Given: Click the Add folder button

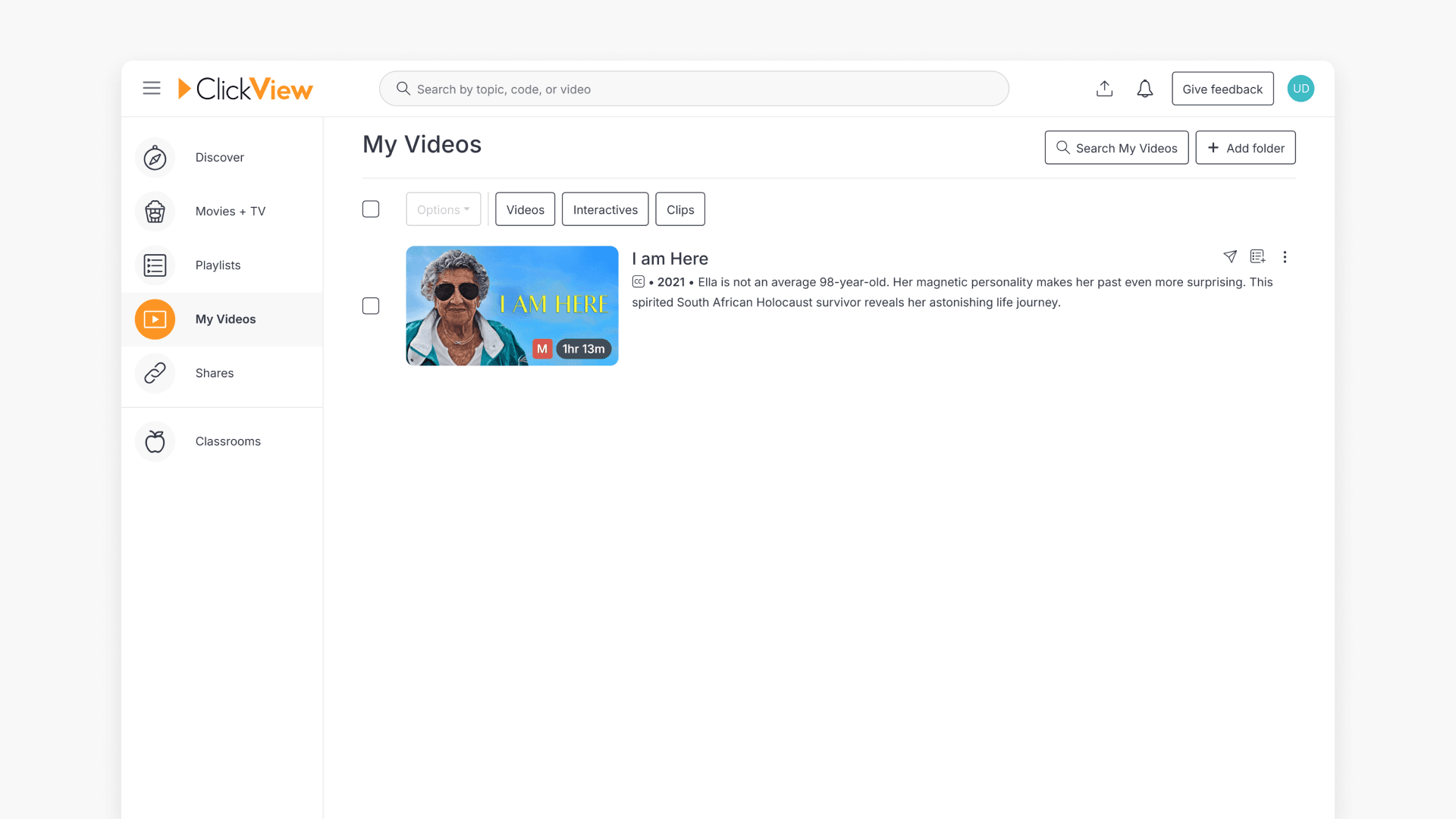Looking at the screenshot, I should point(1245,147).
